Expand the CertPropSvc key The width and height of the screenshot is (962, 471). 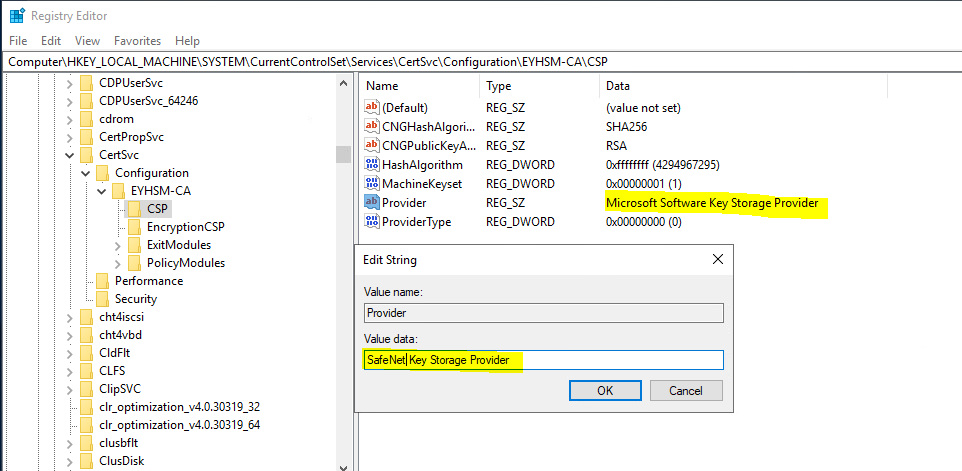69,137
